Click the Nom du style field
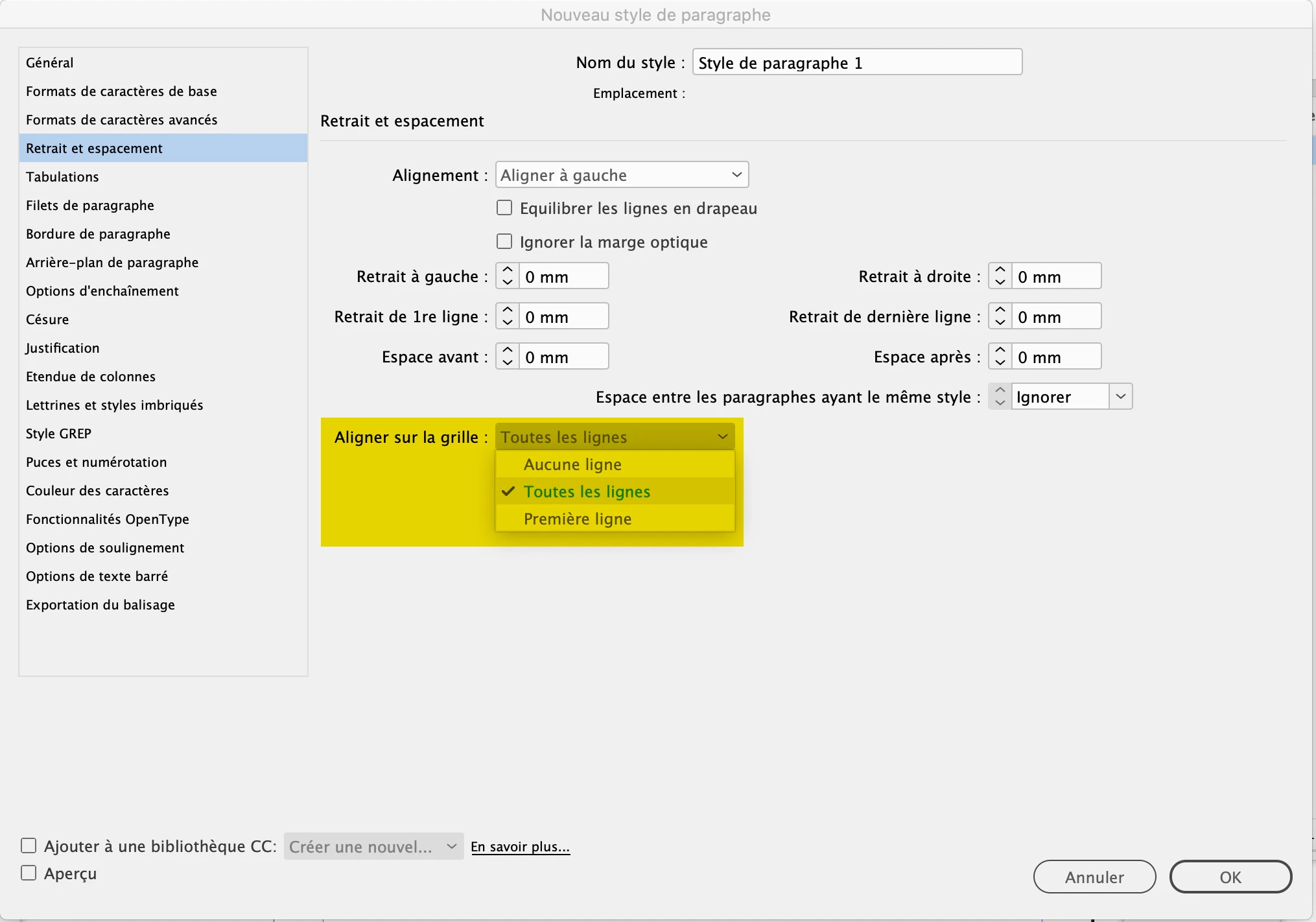The image size is (1316, 922). pyautogui.click(x=856, y=63)
